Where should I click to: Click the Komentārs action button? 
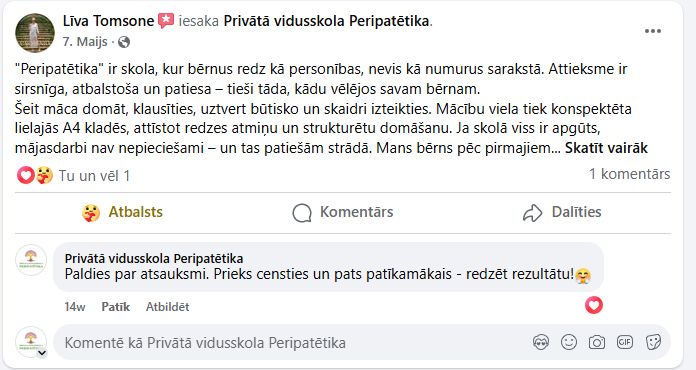(343, 213)
